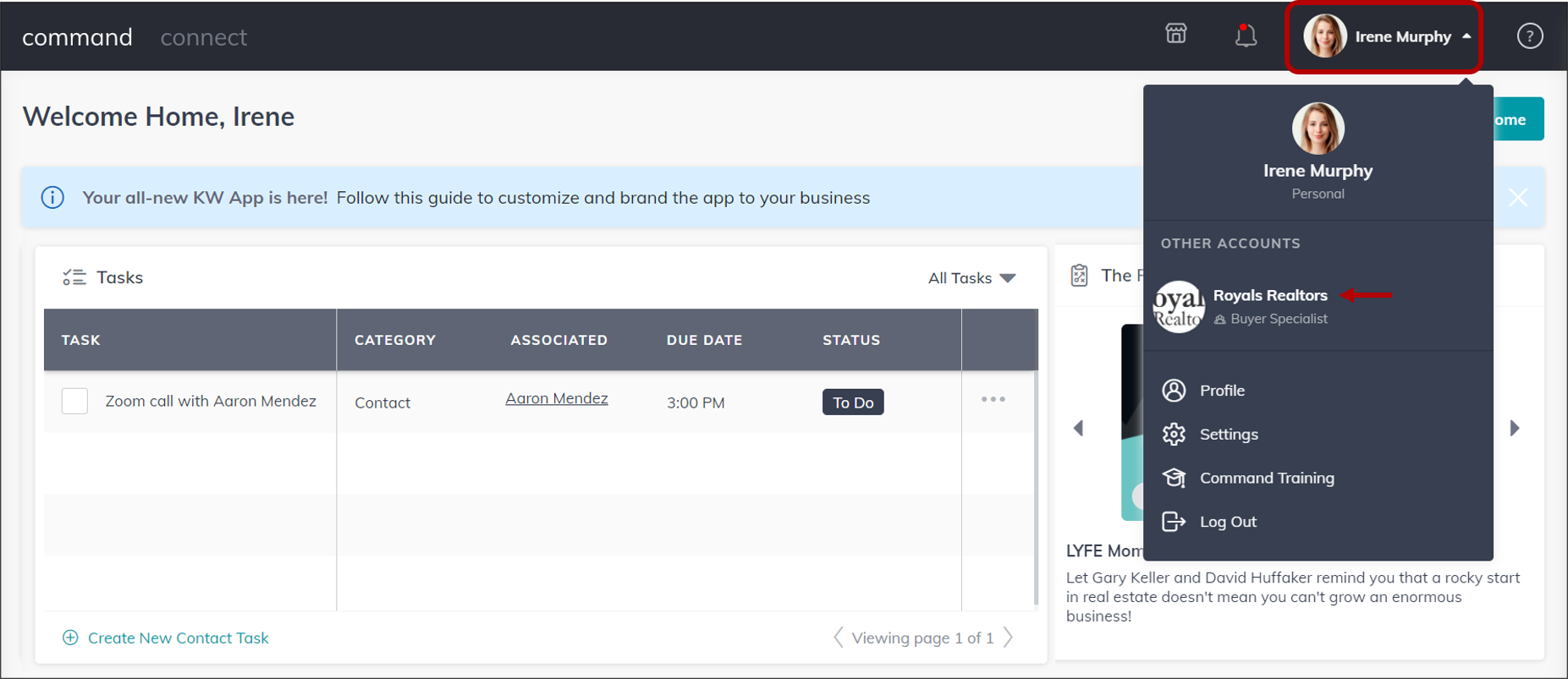Dismiss the KW App banner
Image resolution: width=1568 pixels, height=679 pixels.
pyautogui.click(x=1518, y=198)
